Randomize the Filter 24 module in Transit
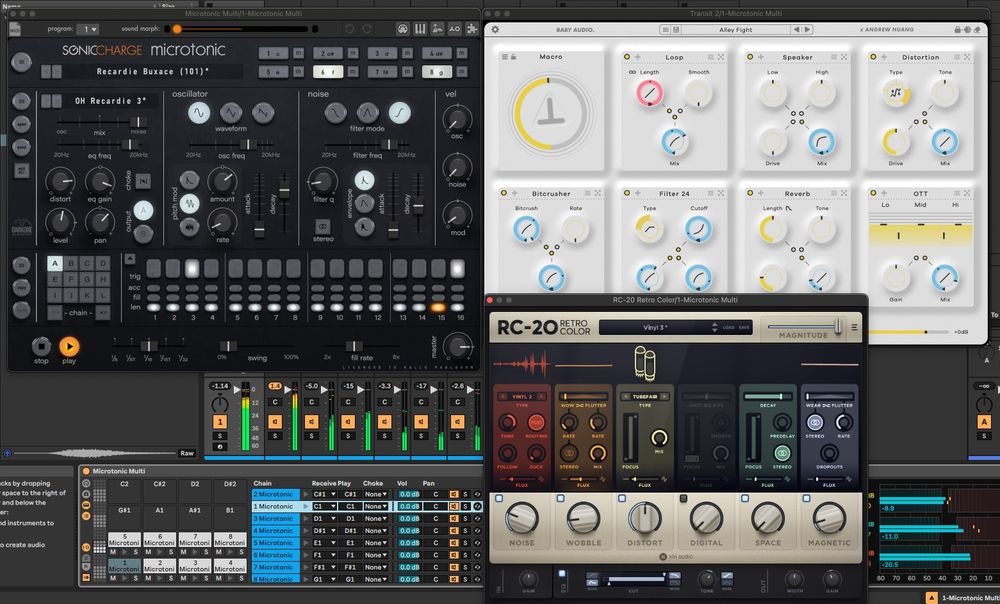 point(721,193)
